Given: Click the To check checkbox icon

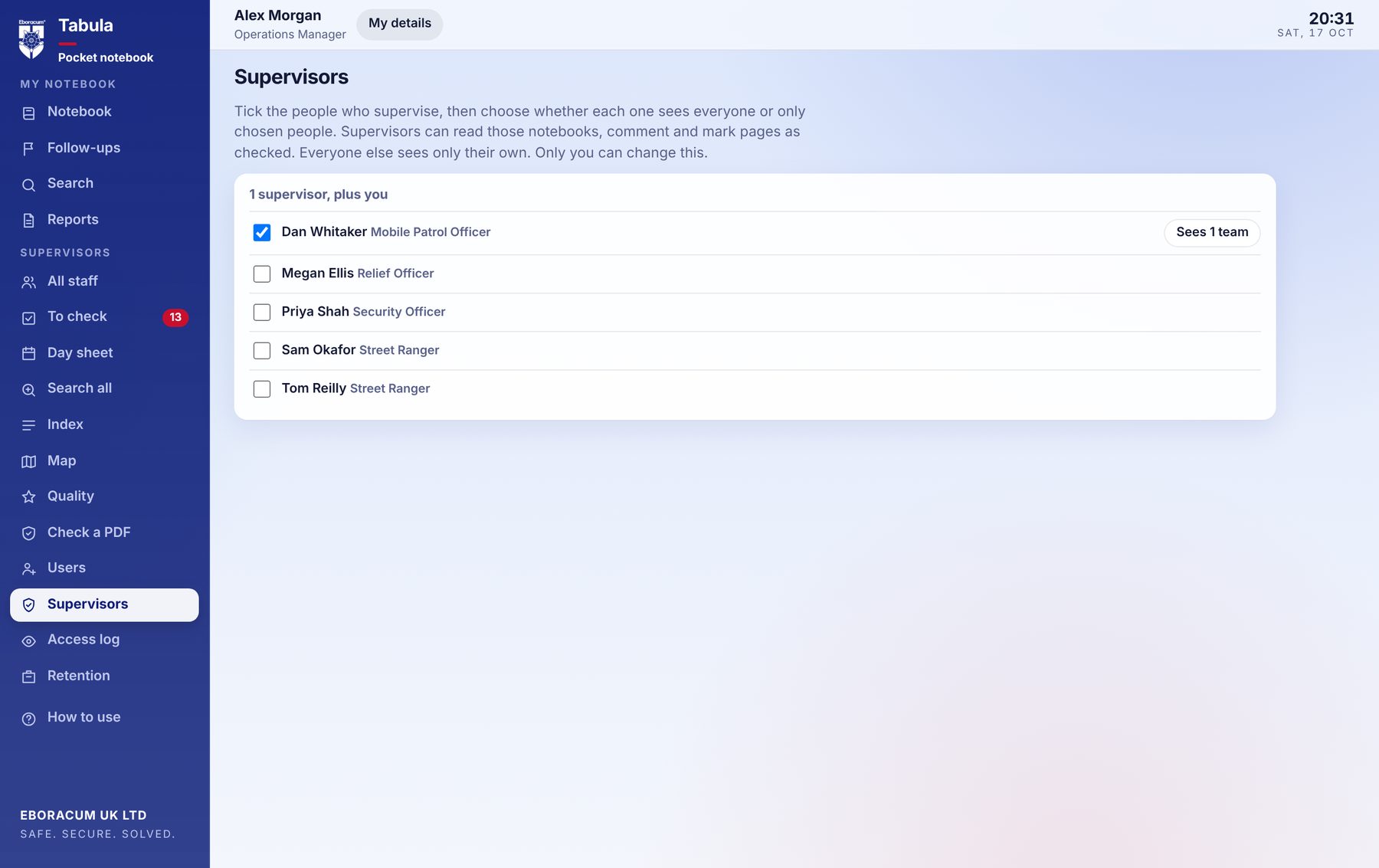Looking at the screenshot, I should click(29, 318).
